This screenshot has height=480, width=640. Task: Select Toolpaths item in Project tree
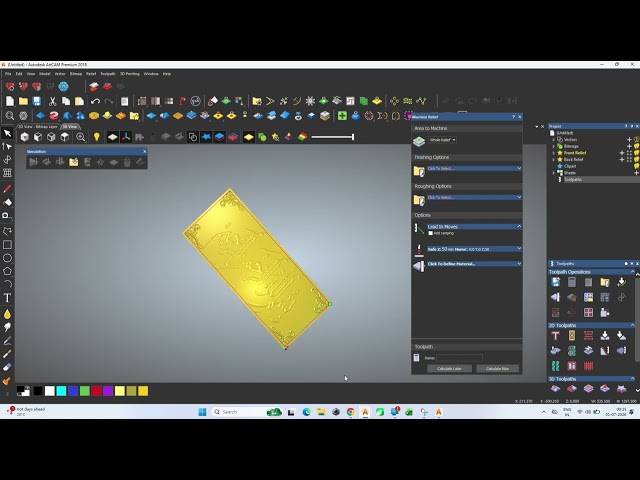(573, 179)
